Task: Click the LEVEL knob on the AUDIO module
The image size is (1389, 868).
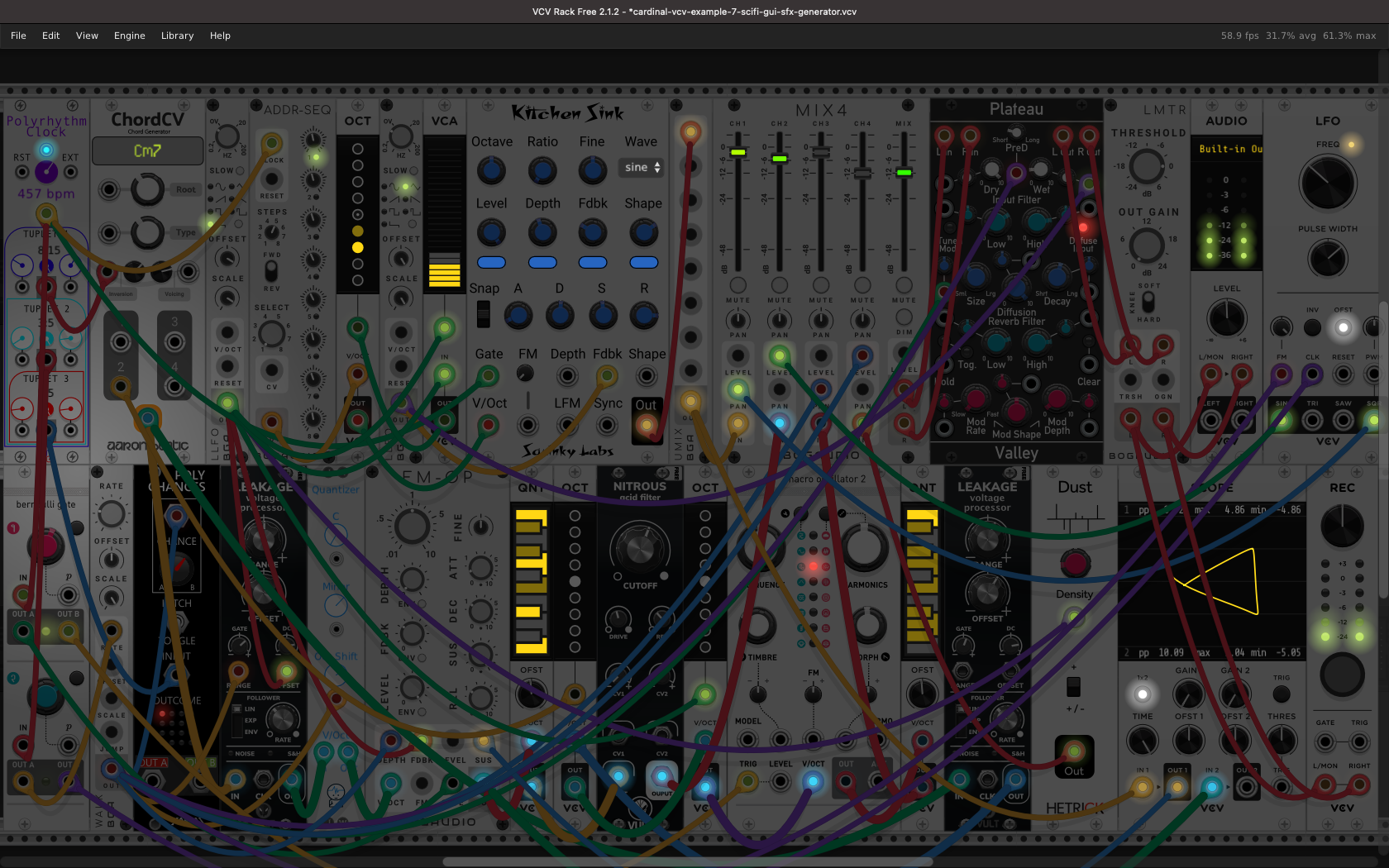Action: [1227, 317]
